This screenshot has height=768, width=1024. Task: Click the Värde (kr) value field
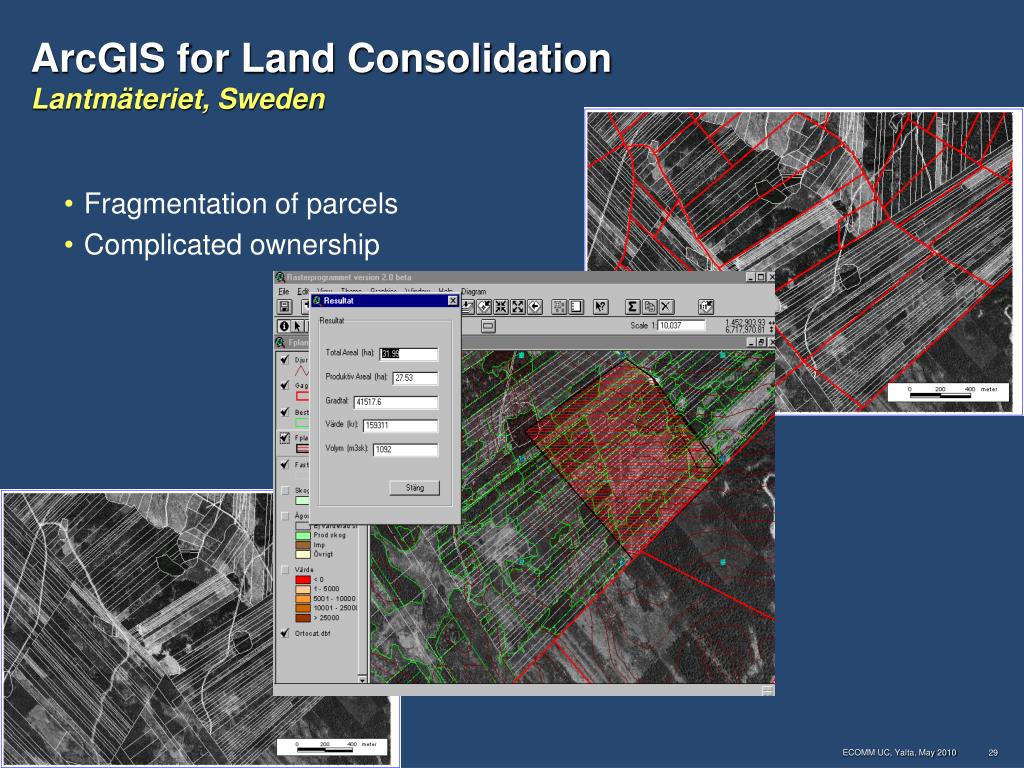(400, 426)
